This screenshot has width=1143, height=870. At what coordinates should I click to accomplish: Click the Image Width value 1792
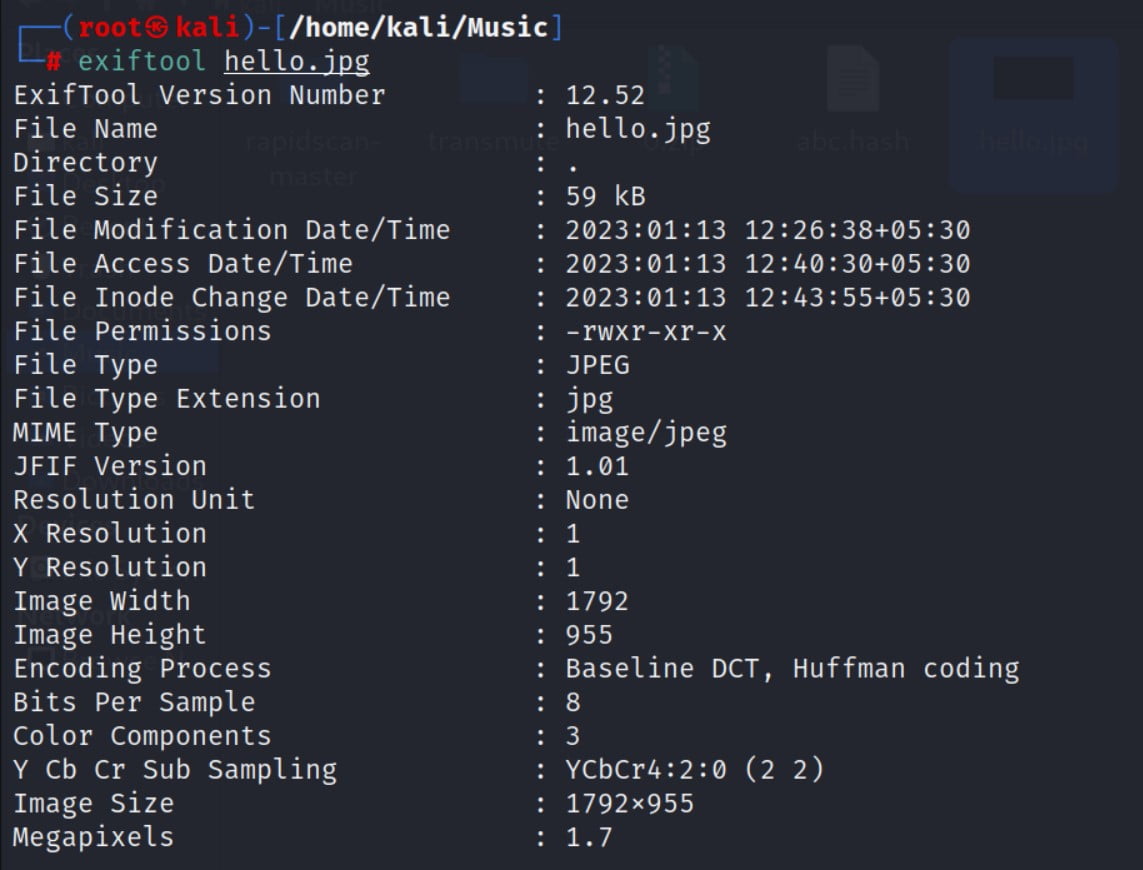tap(597, 602)
